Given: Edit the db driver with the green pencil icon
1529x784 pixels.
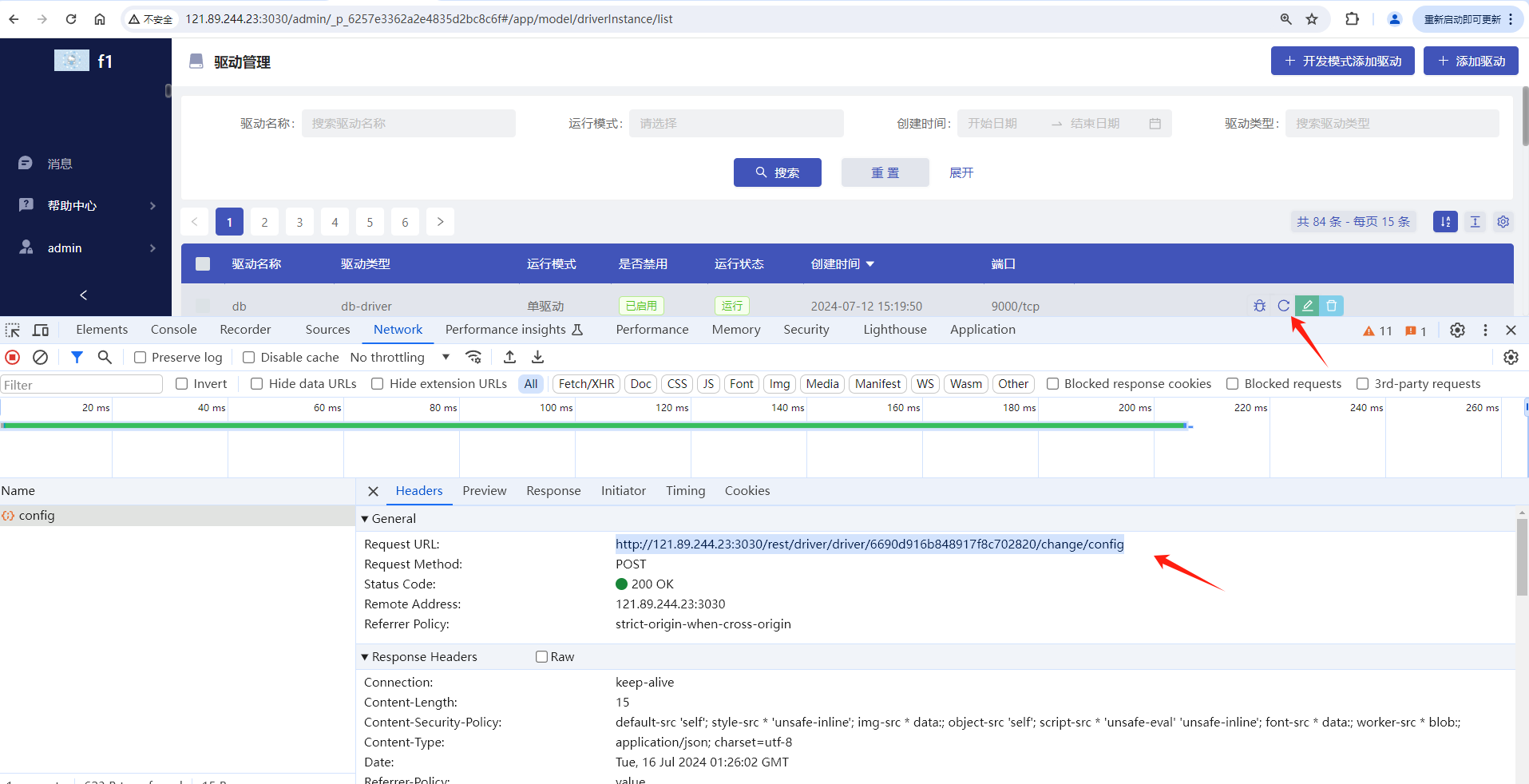Looking at the screenshot, I should click(1307, 306).
